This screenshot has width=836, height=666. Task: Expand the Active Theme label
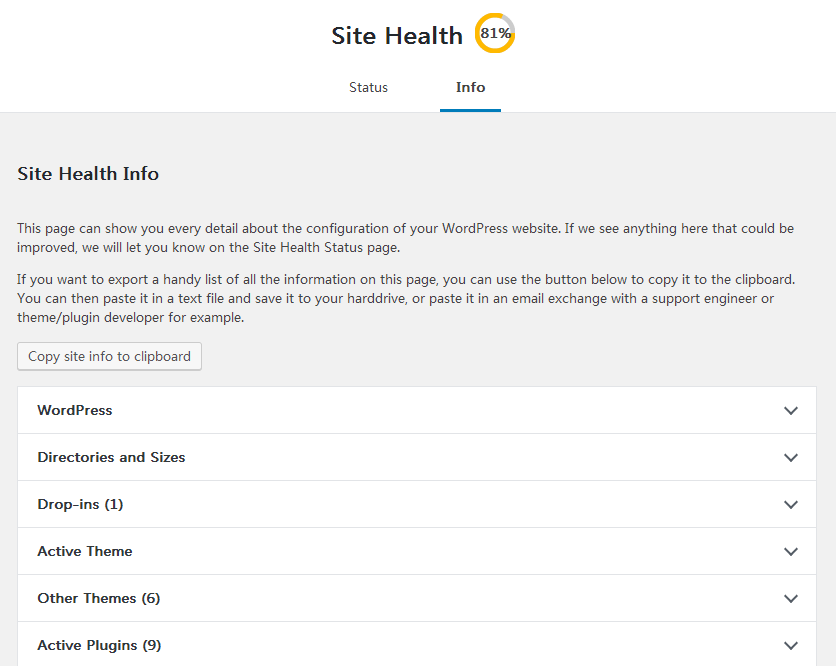click(85, 552)
